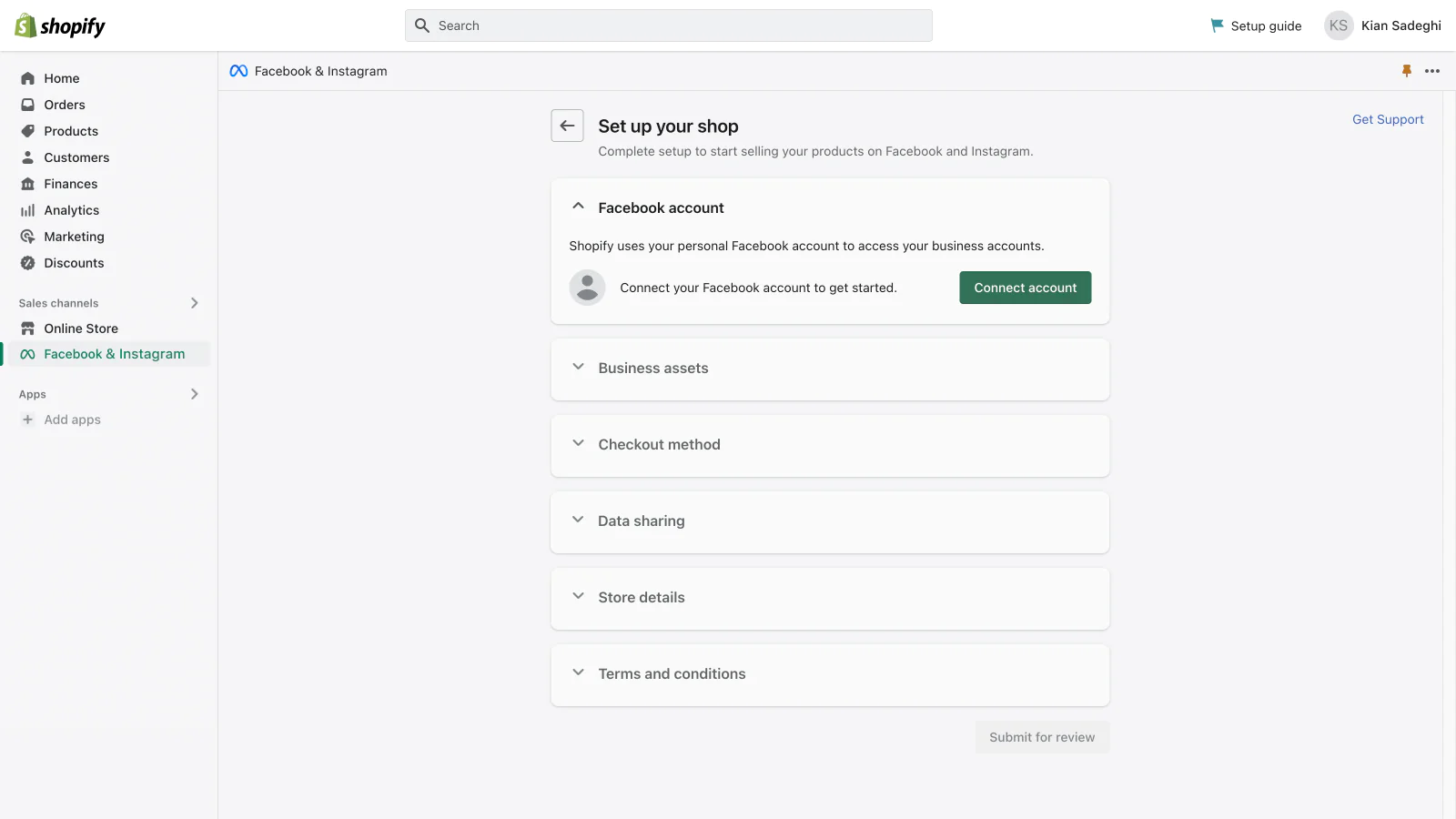The height and width of the screenshot is (819, 1456).
Task: Click the back arrow button
Action: coord(567,126)
